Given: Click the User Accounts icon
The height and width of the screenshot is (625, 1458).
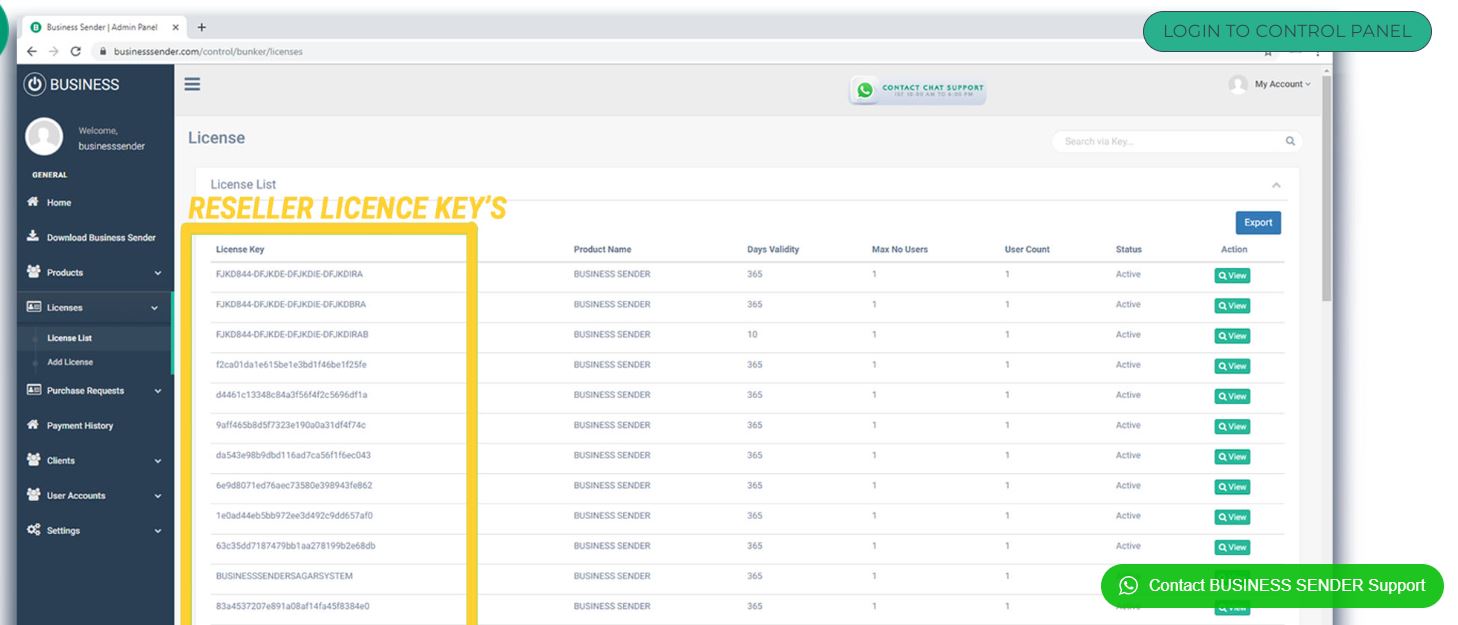Looking at the screenshot, I should tap(33, 495).
